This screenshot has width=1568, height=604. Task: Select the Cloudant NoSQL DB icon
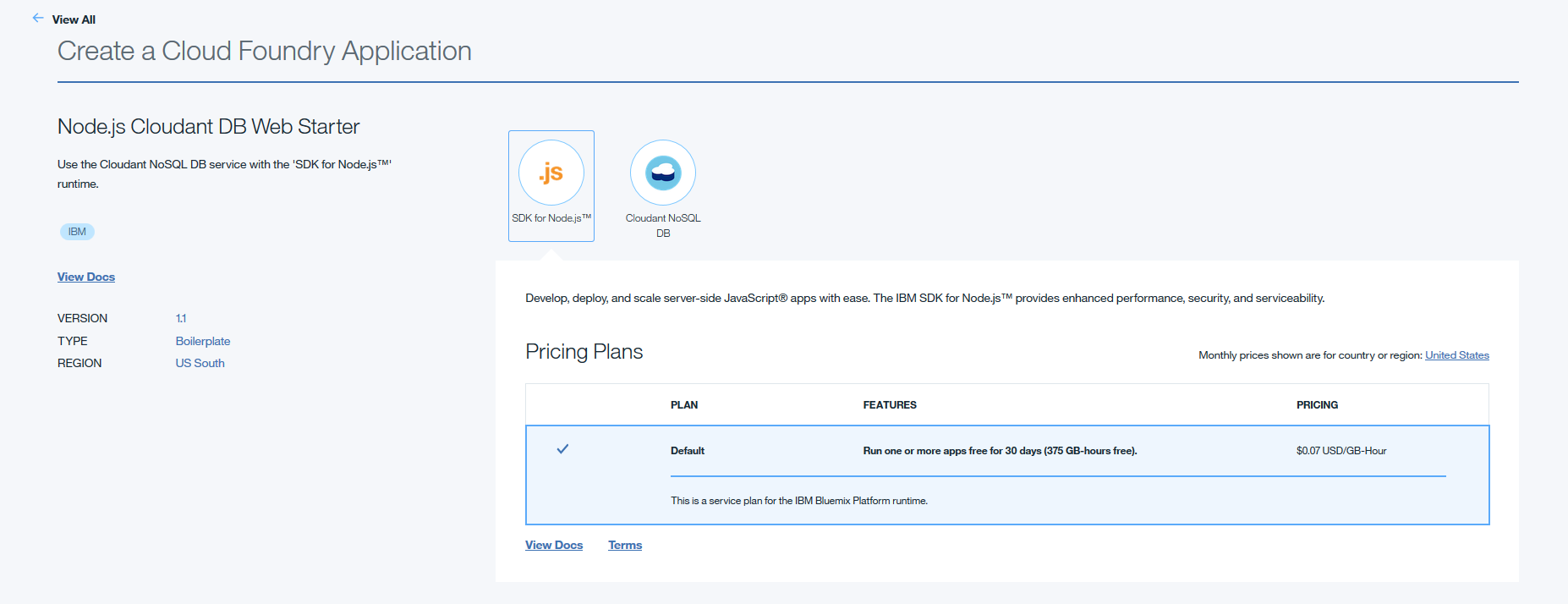[663, 173]
